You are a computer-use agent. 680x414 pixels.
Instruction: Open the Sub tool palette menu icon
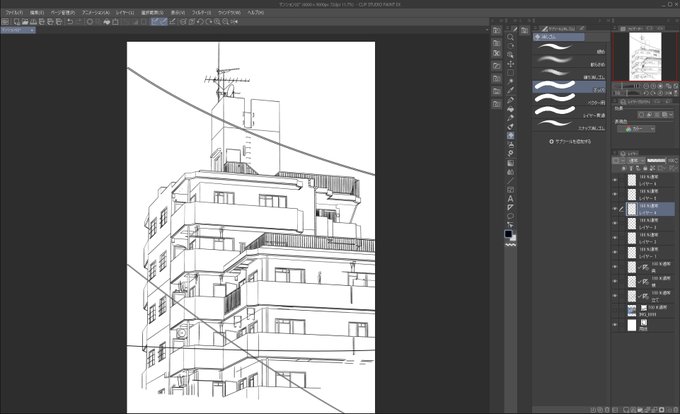coord(536,28)
